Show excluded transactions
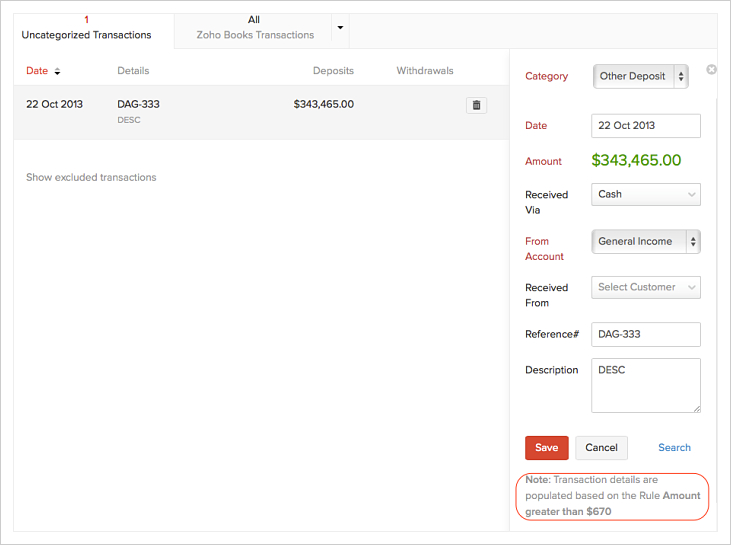 pos(91,177)
